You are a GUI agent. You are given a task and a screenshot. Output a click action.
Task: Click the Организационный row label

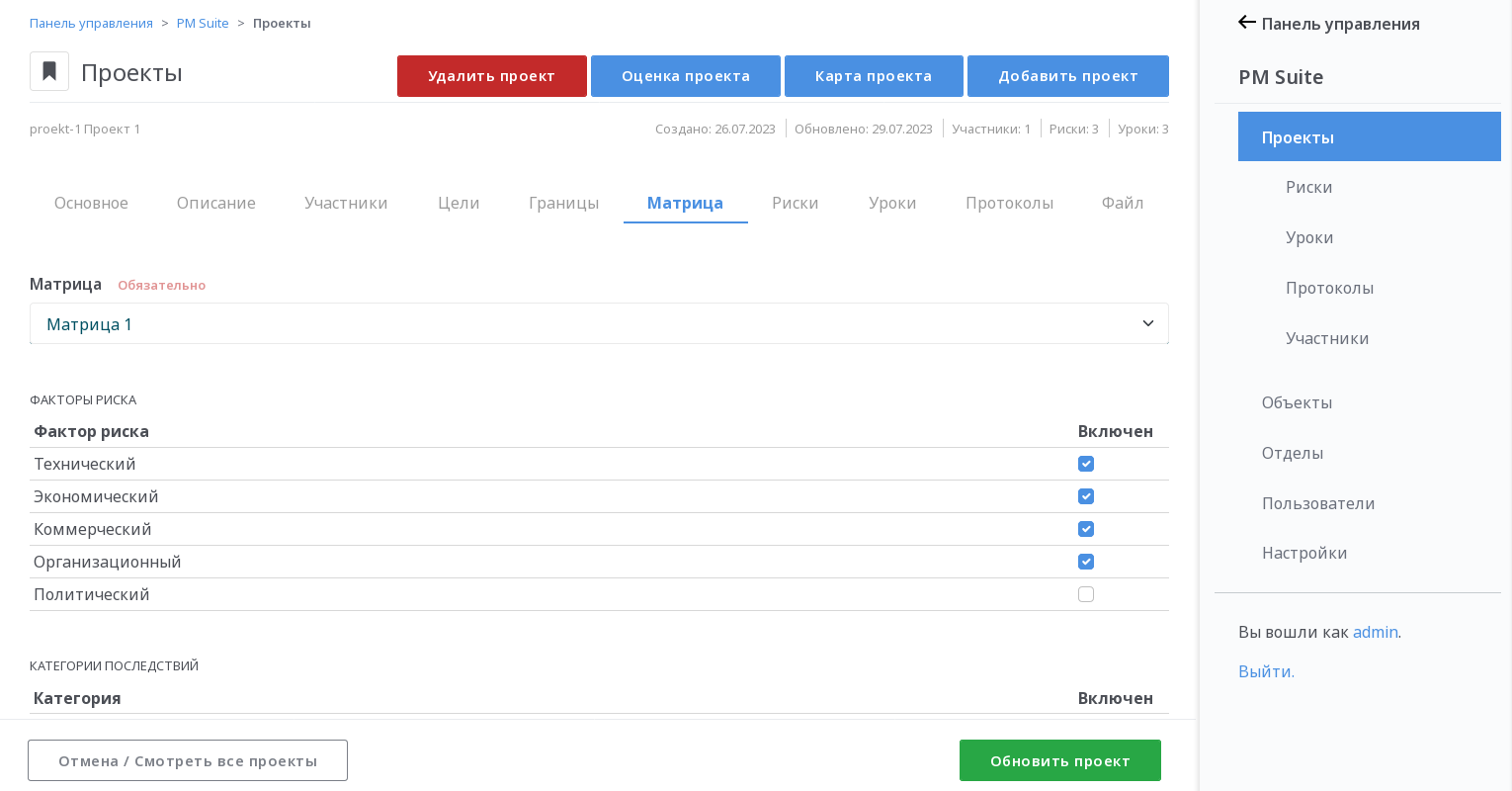pos(108,562)
